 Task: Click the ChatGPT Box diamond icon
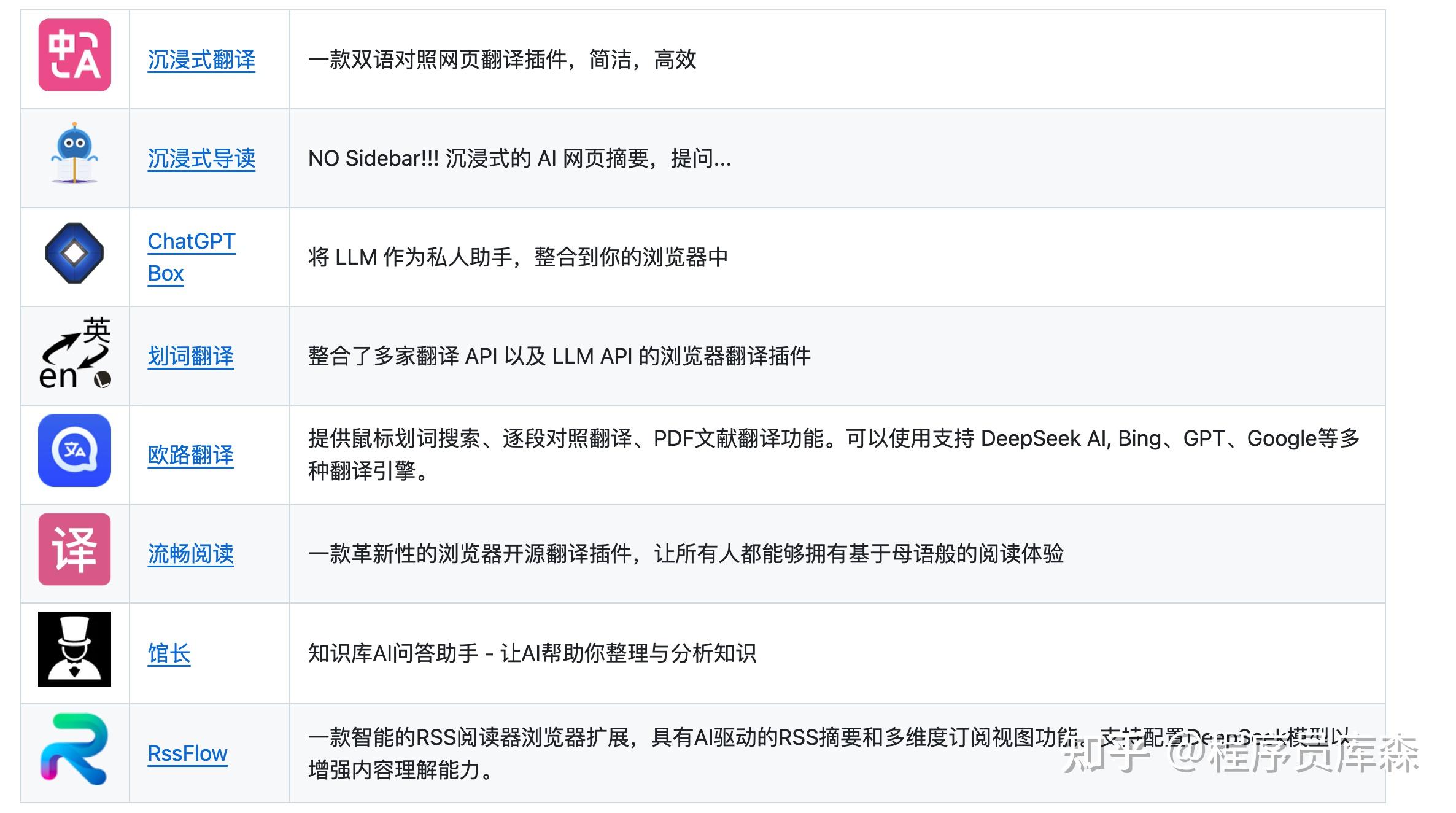coord(74,253)
